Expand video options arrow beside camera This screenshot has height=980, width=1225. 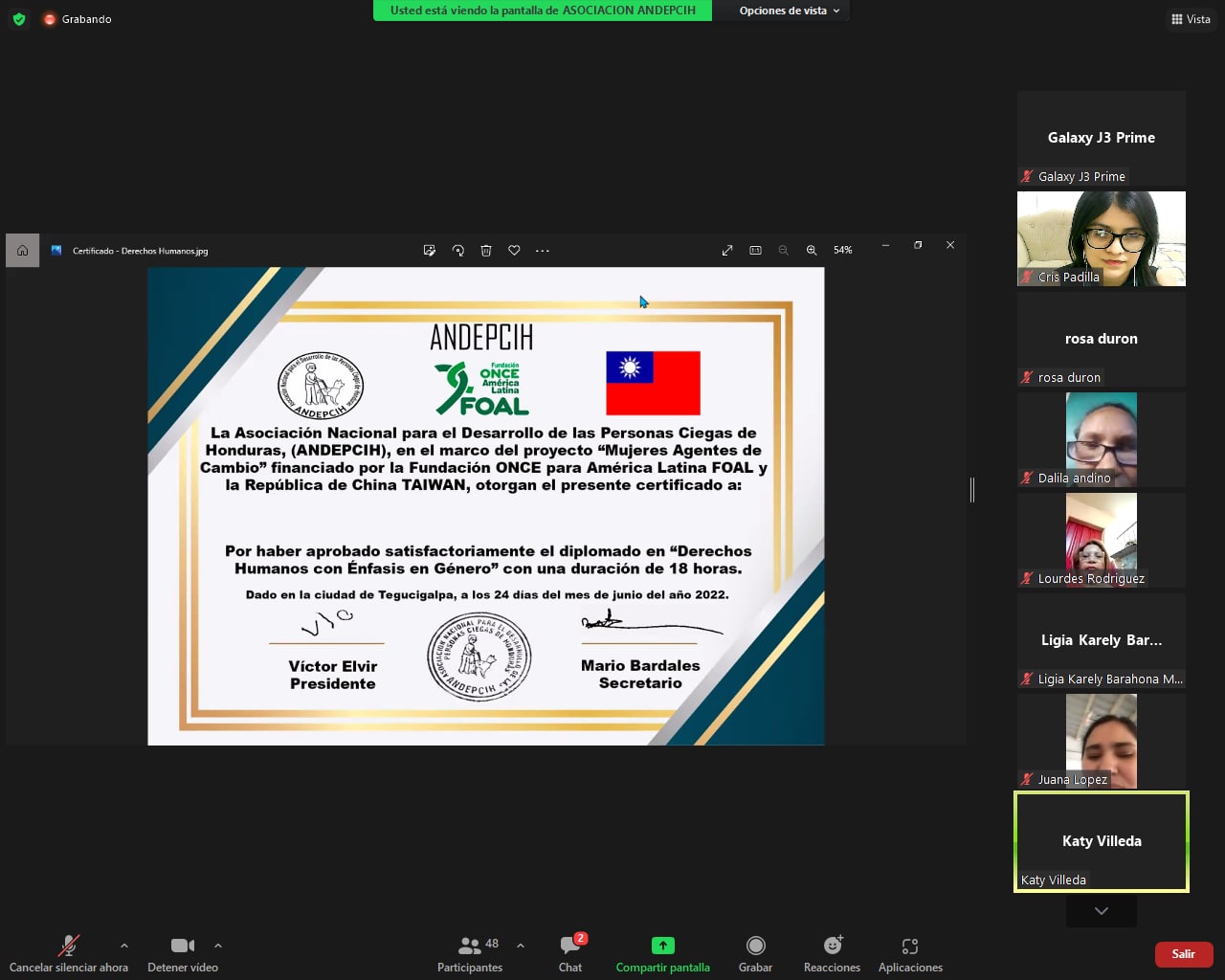coord(218,946)
